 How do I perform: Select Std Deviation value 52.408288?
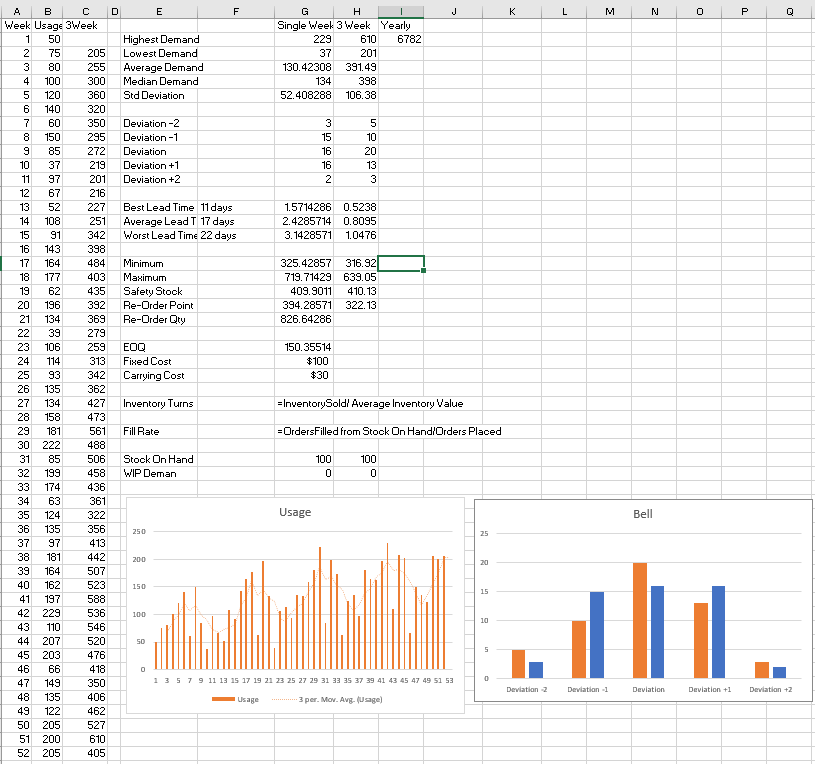point(304,96)
